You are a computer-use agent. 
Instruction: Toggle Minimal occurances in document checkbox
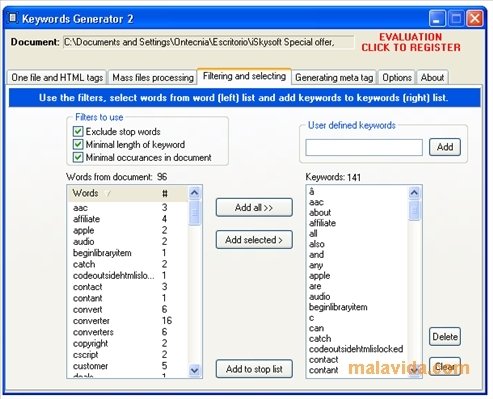point(78,157)
